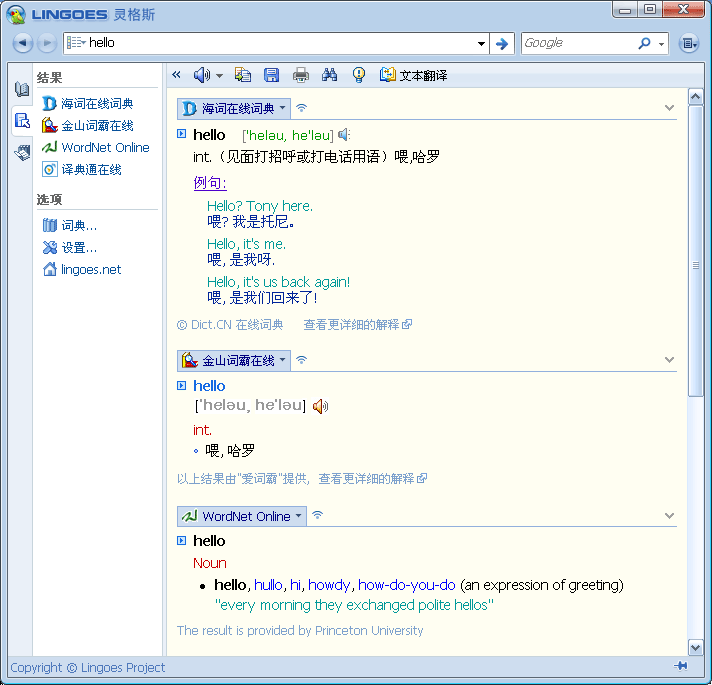
Task: Open 文本翻译 text translation
Action: coord(414,75)
